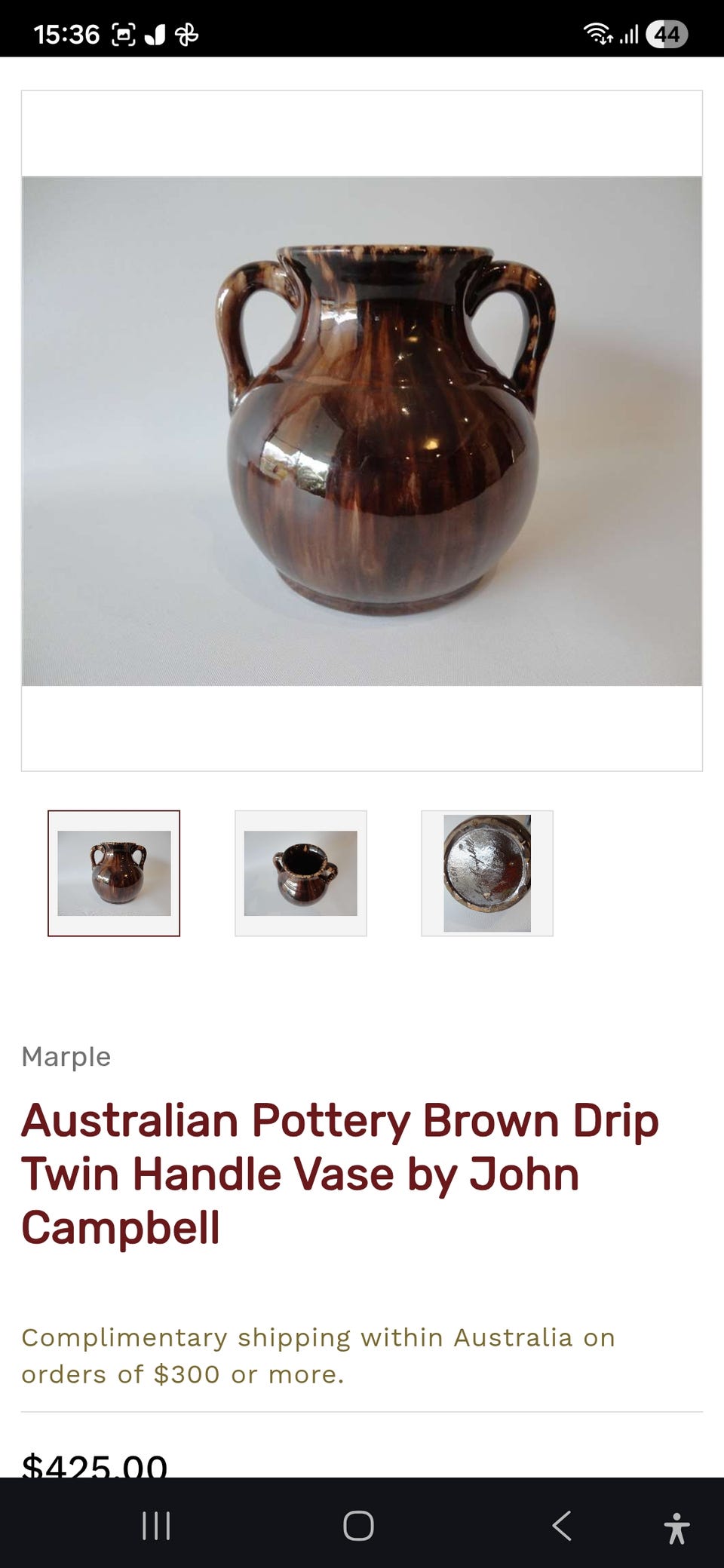The image size is (724, 1568).
Task: Tap the white space below the vase photo
Action: (x=362, y=728)
